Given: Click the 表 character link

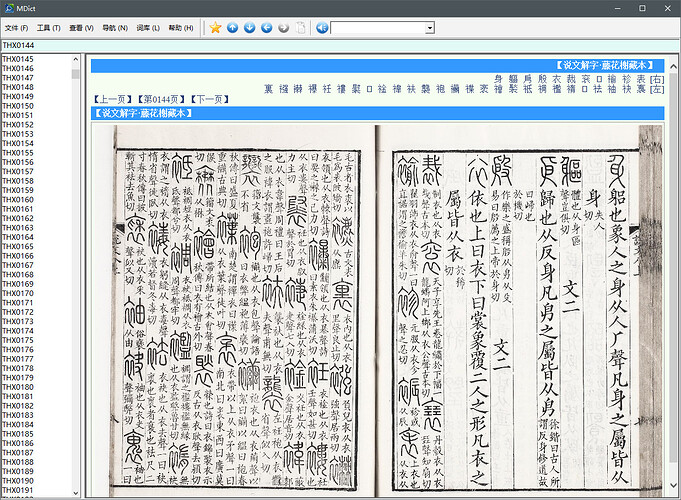Looking at the screenshot, I should 641,79.
